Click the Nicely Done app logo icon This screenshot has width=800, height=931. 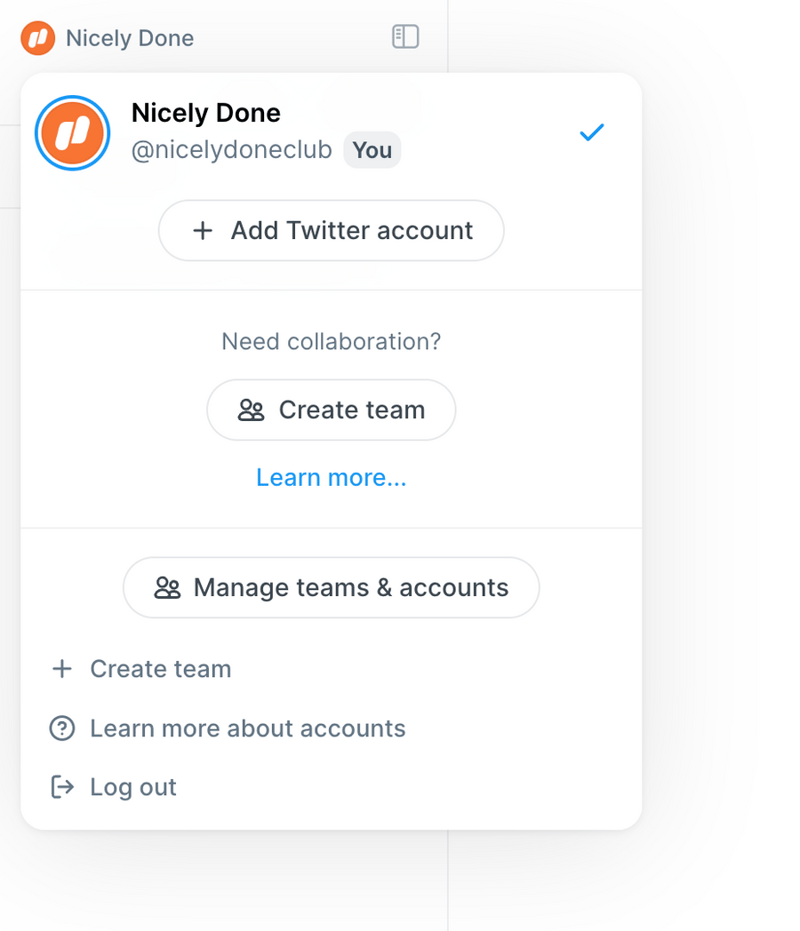[x=36, y=38]
